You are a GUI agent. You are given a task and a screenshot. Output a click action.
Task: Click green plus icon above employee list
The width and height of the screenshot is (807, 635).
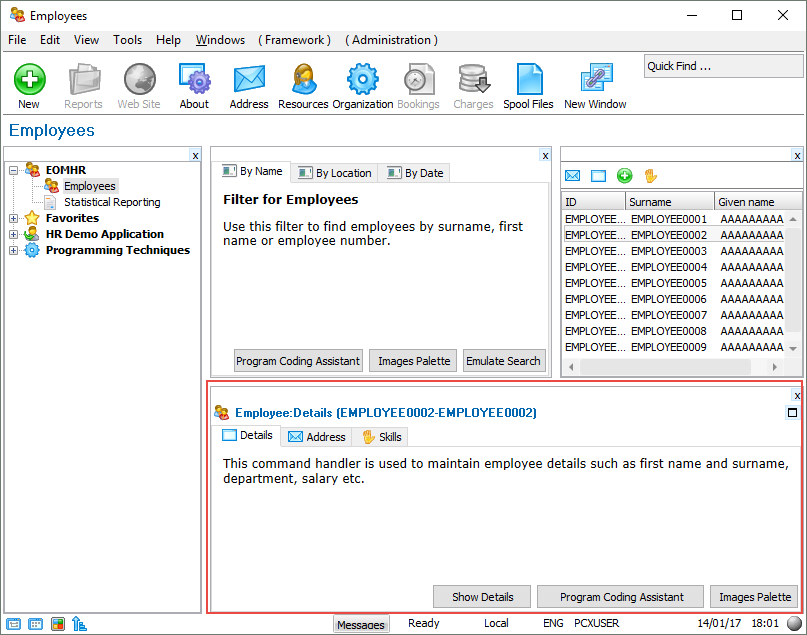coord(625,176)
